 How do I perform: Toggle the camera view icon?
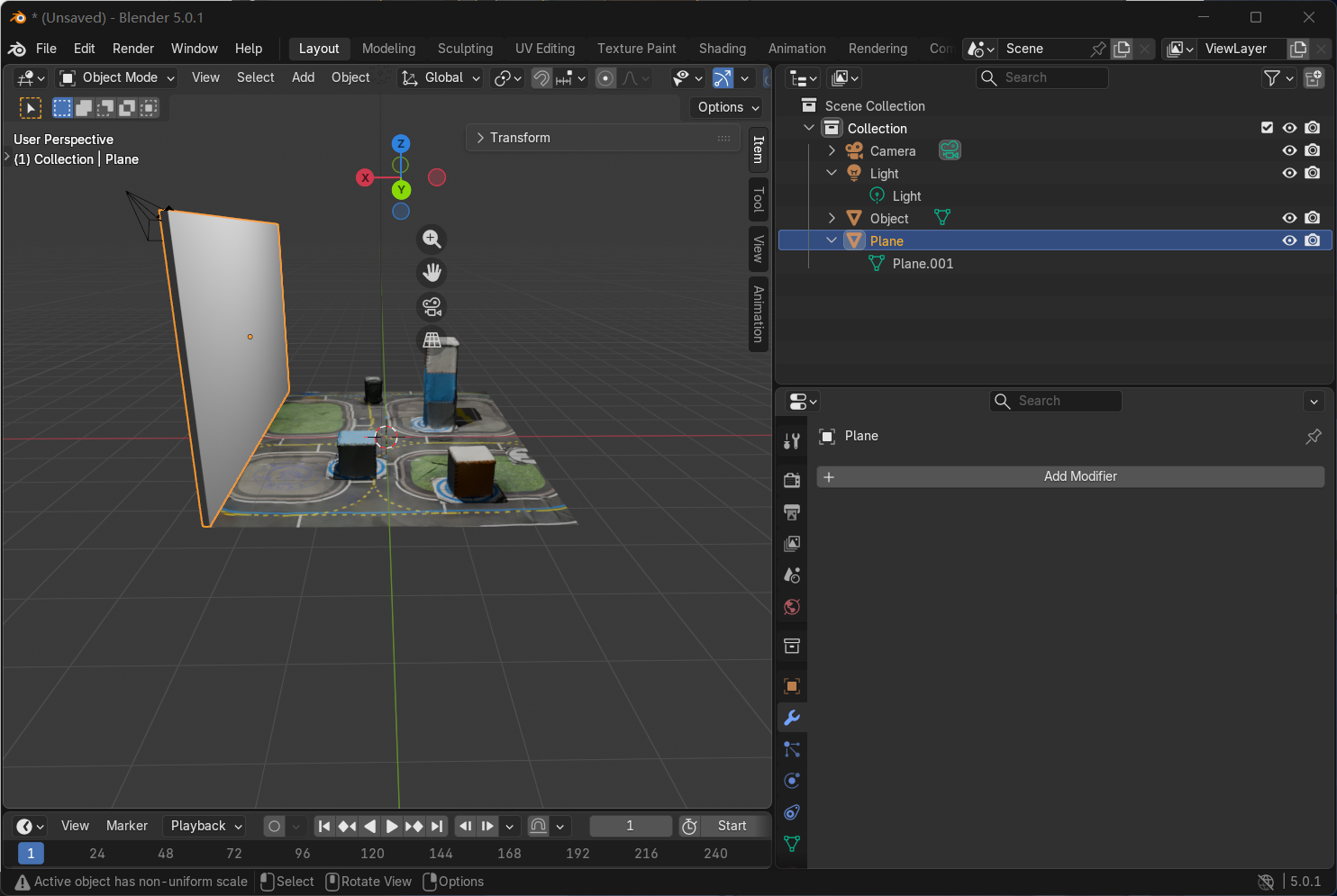tap(432, 307)
